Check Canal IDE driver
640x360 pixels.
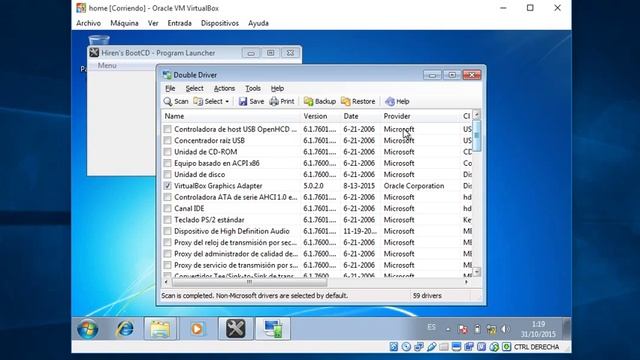167,209
